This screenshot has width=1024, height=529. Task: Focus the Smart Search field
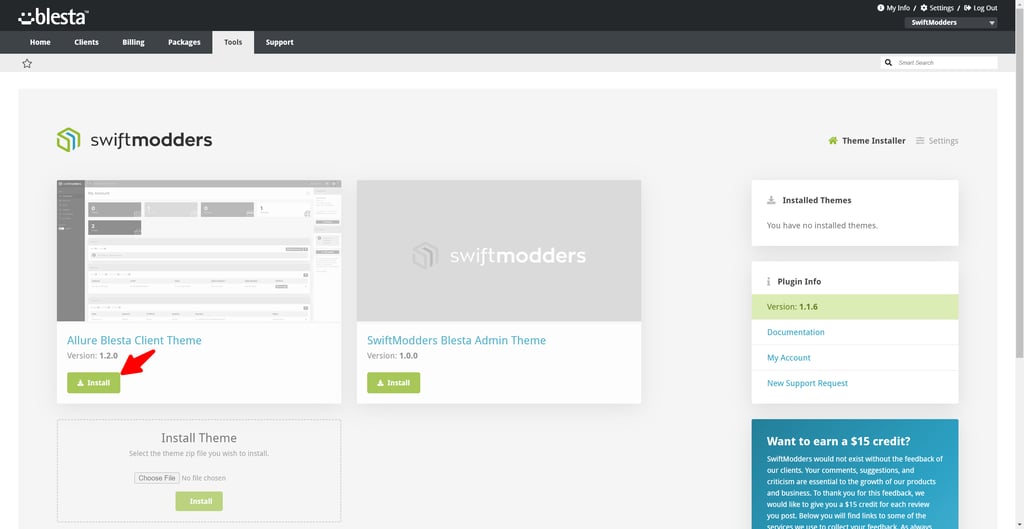[945, 63]
